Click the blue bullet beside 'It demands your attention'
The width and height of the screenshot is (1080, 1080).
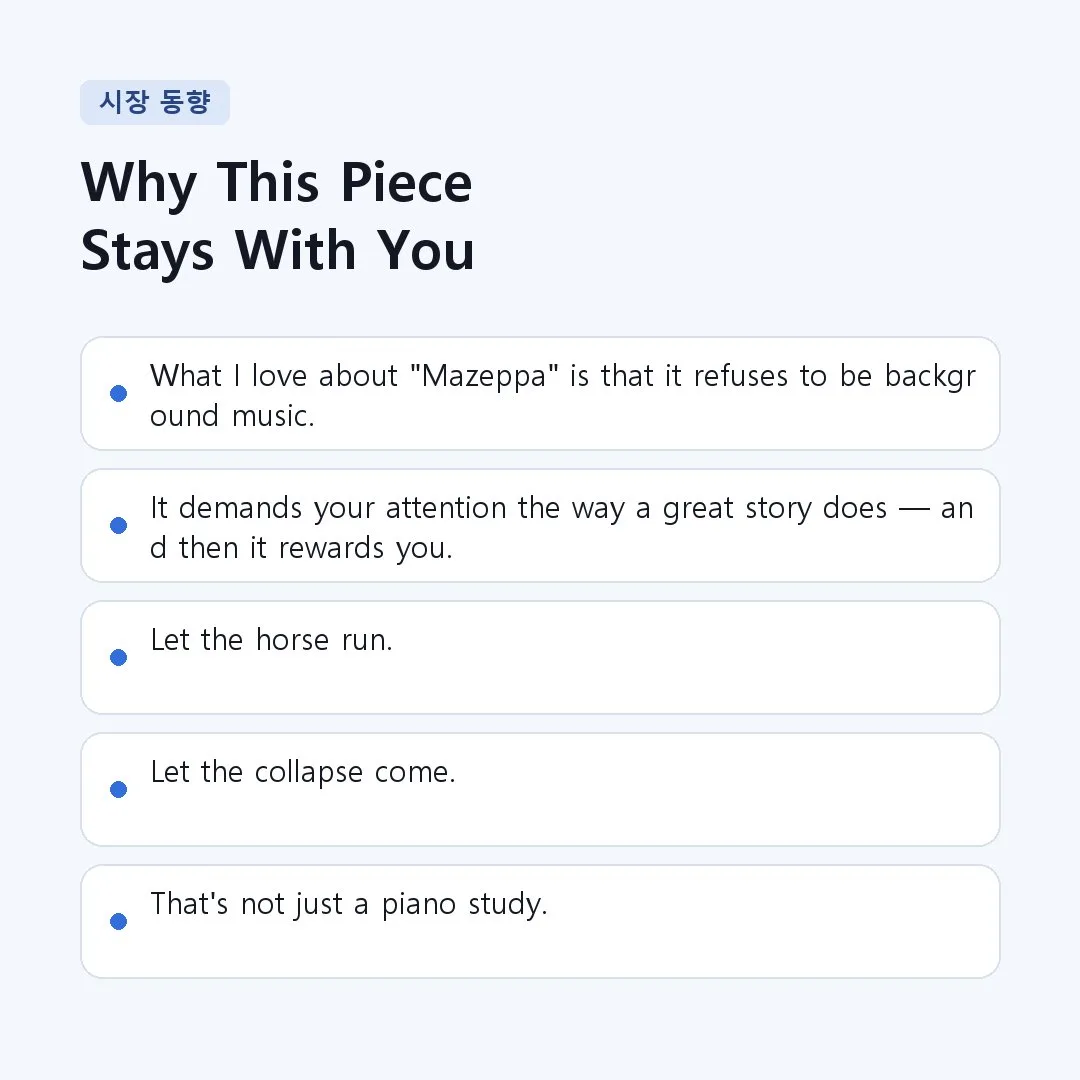pos(118,526)
